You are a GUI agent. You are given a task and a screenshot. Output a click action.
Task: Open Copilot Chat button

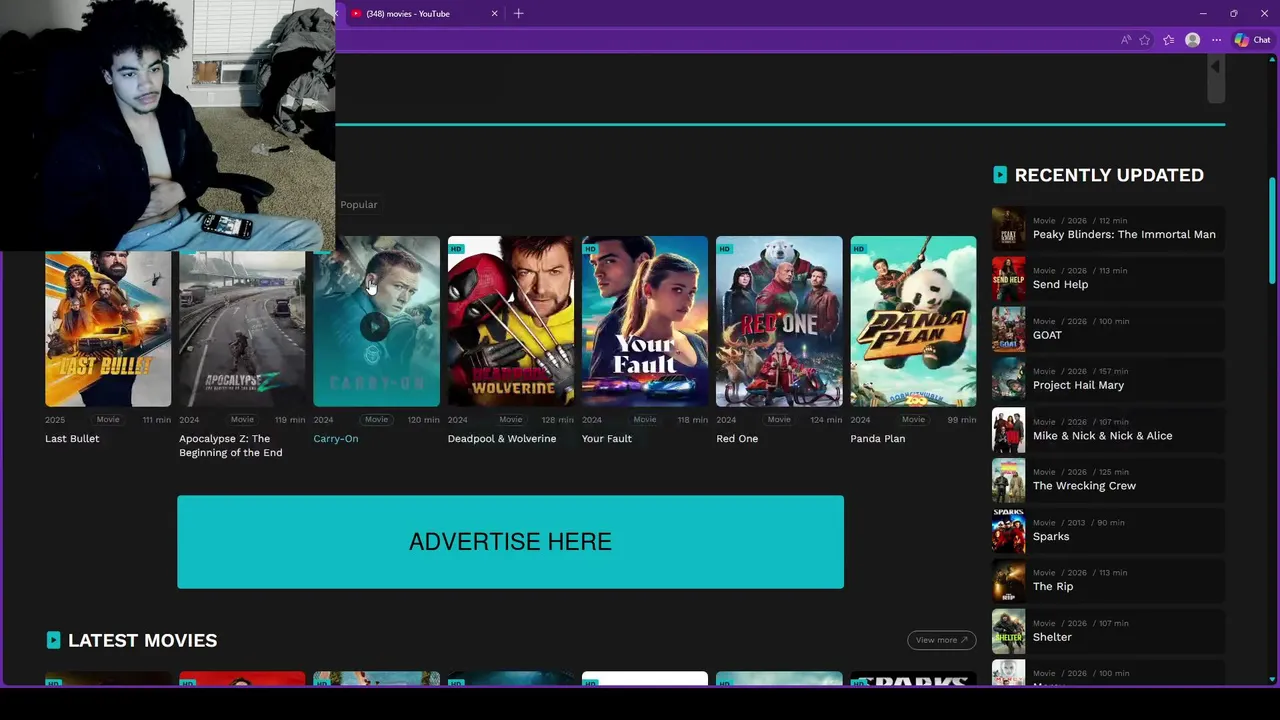pos(1252,40)
